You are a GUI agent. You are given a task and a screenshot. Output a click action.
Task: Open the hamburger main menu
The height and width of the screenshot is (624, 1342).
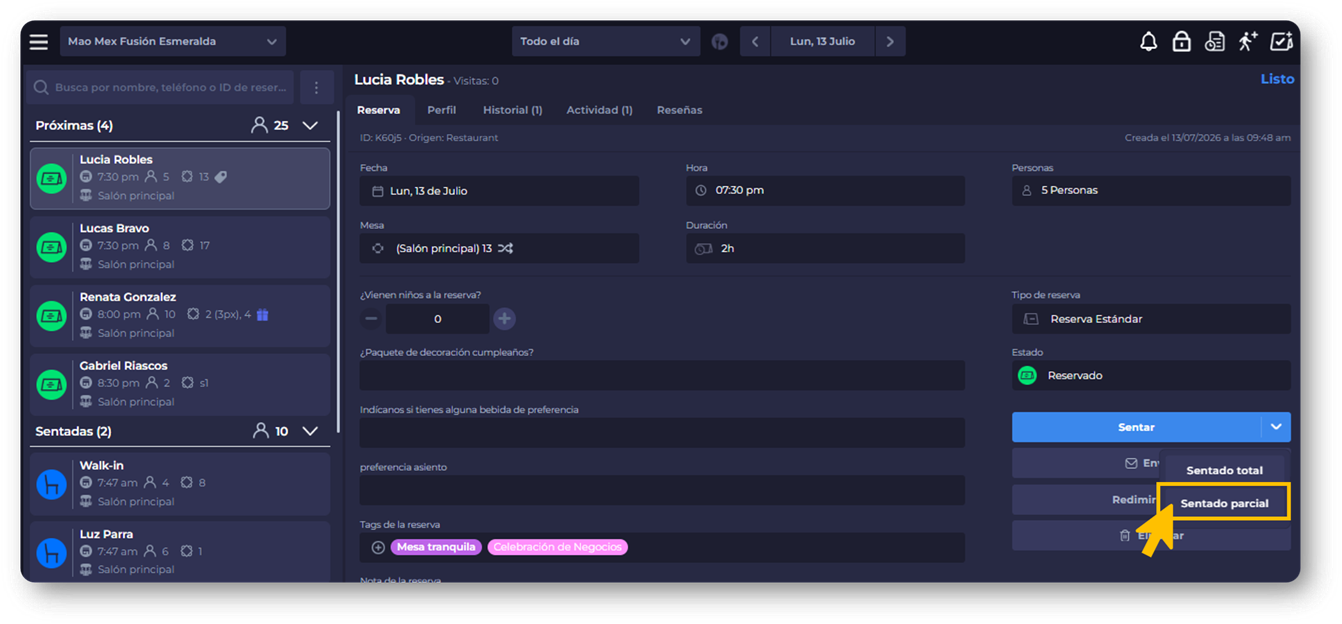(x=39, y=42)
